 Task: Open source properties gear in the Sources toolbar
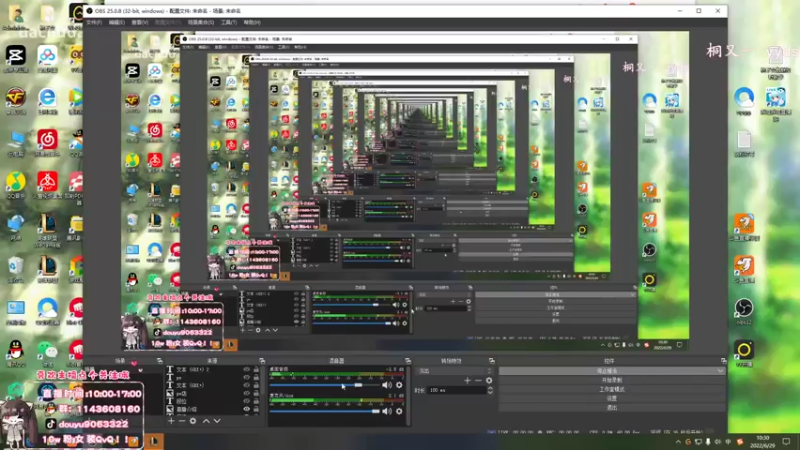(193, 421)
